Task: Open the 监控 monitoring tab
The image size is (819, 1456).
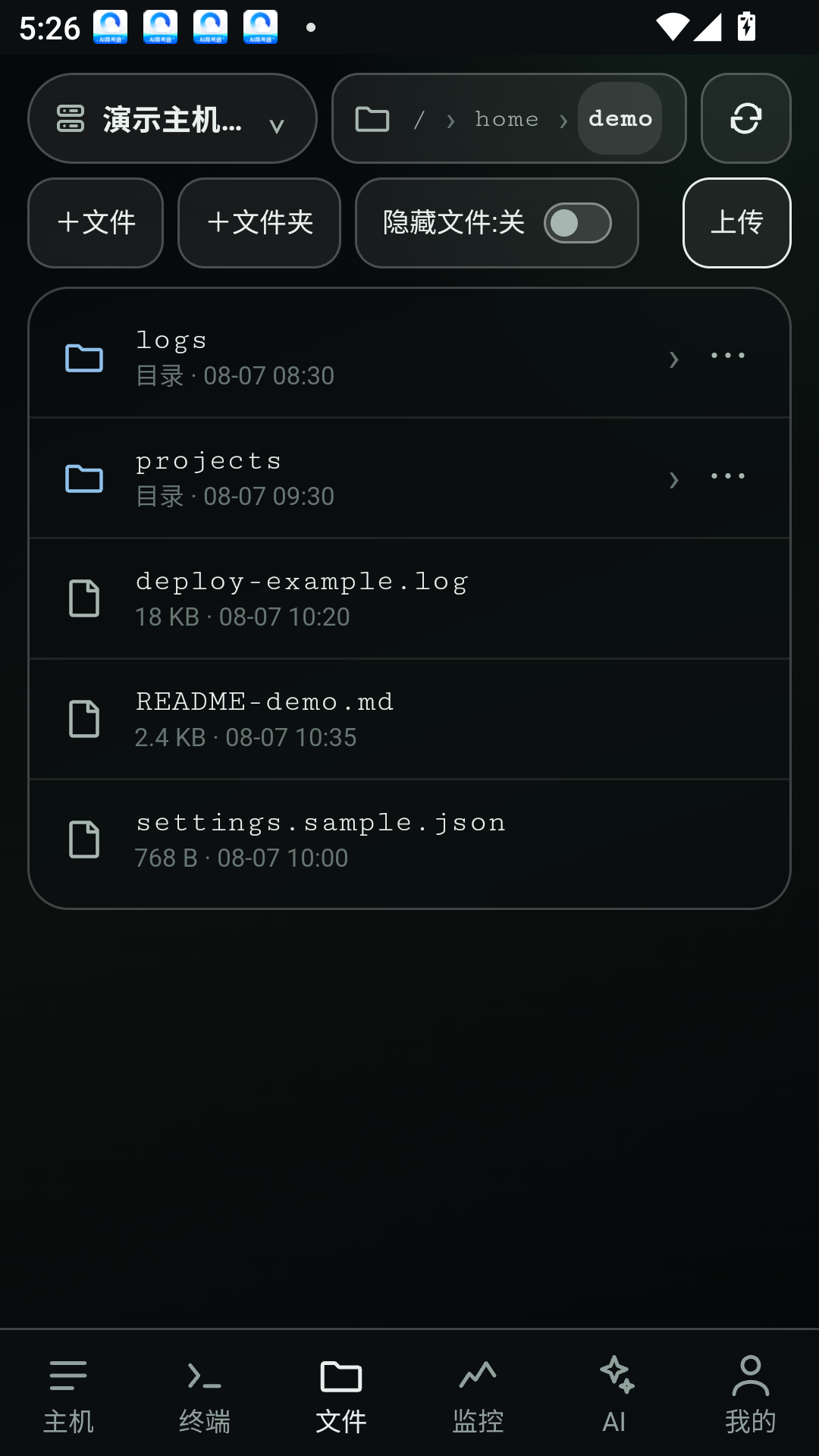Action: (478, 1394)
